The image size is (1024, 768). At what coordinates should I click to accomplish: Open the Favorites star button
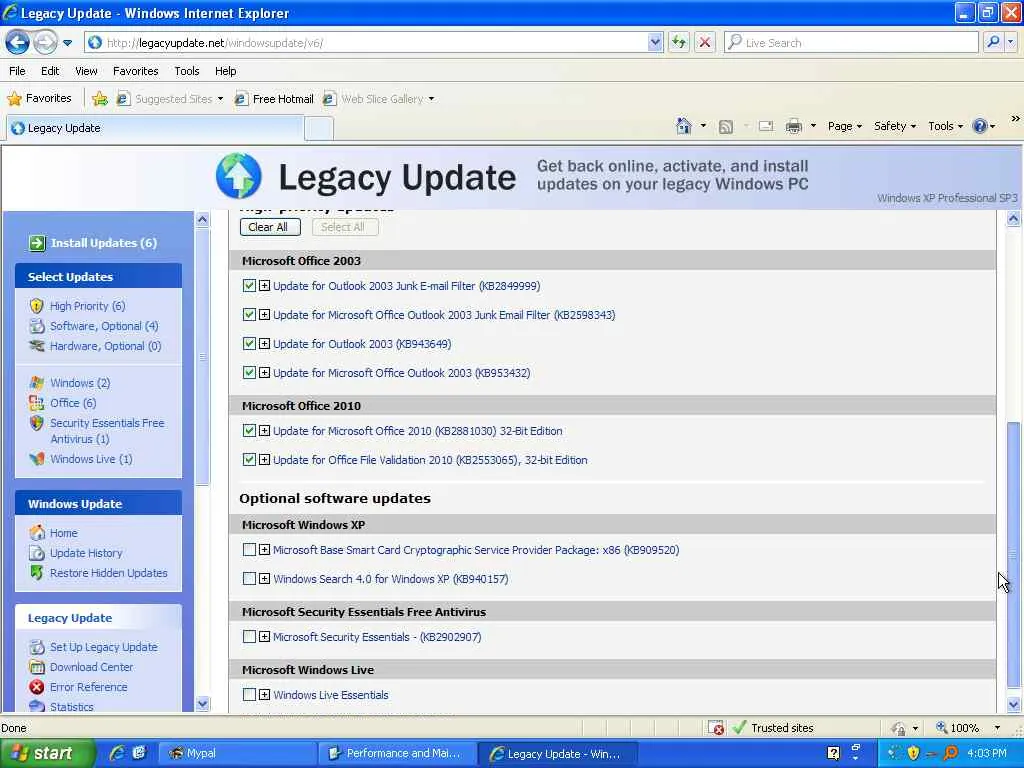click(x=39, y=99)
